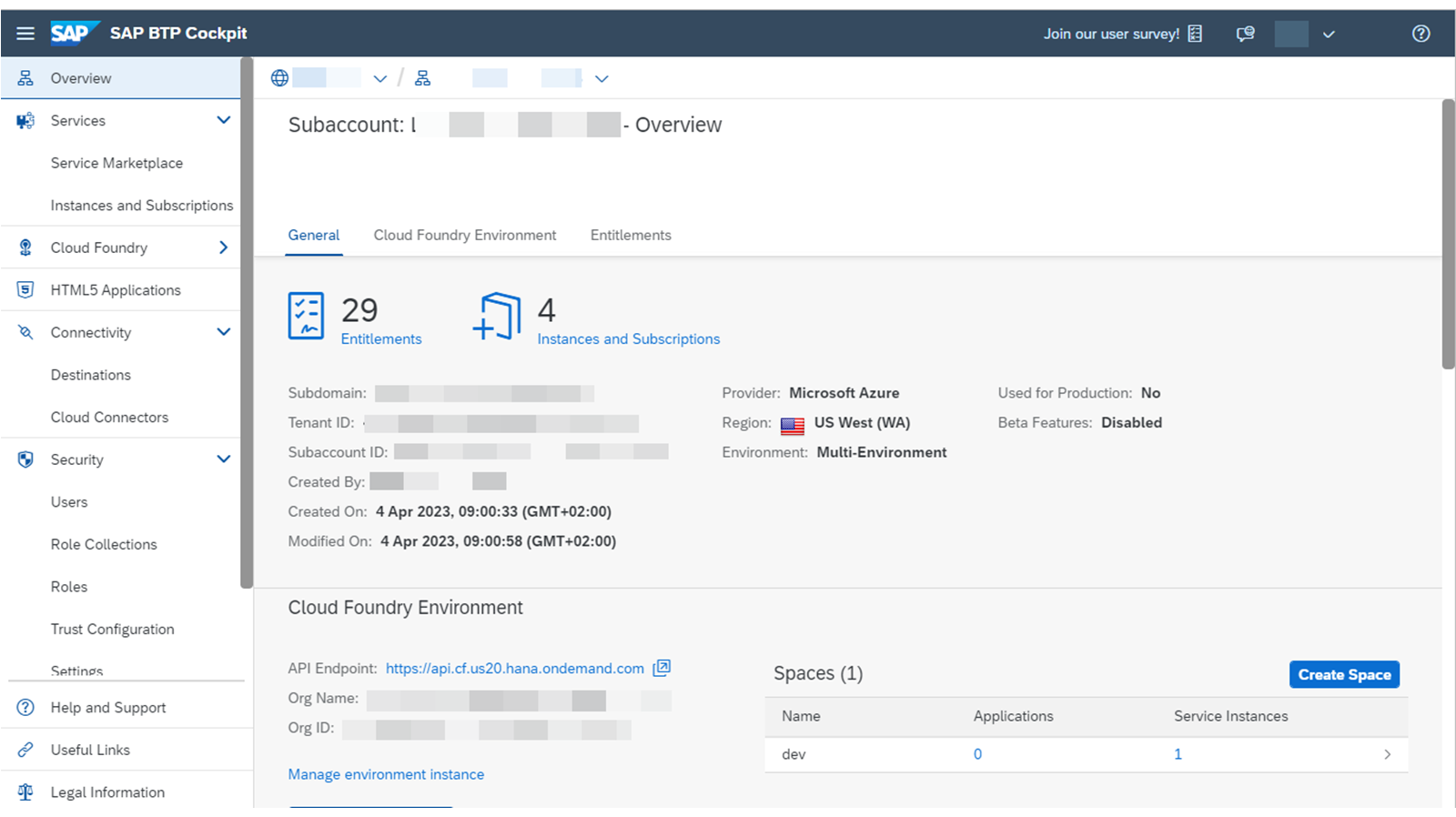
Task: Open Destinations page
Action: tap(91, 375)
